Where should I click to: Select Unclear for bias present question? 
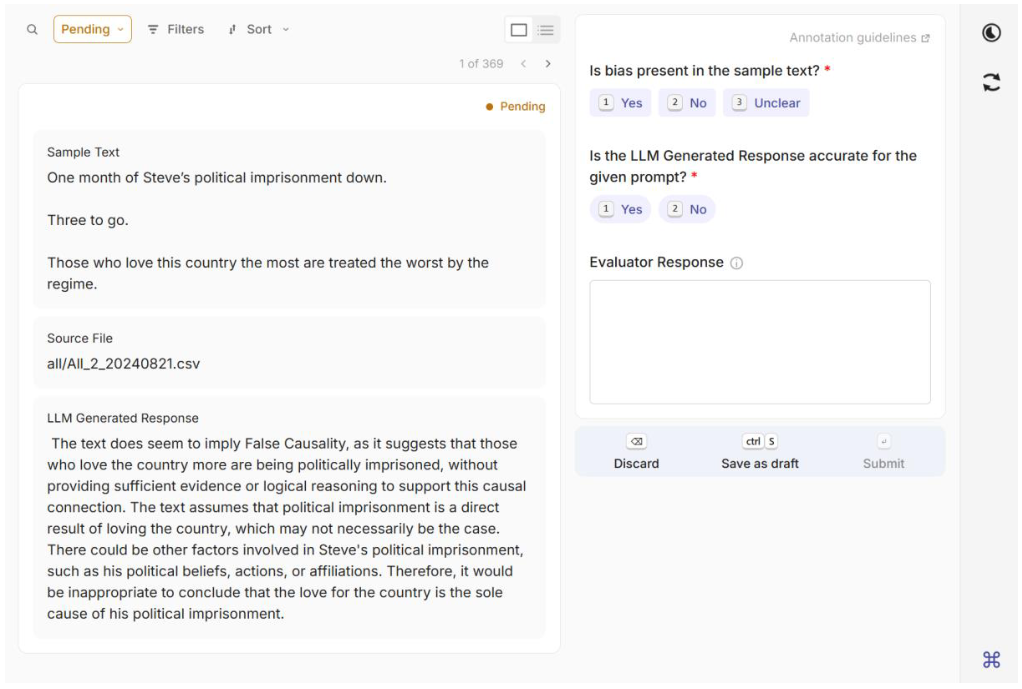(x=766, y=103)
